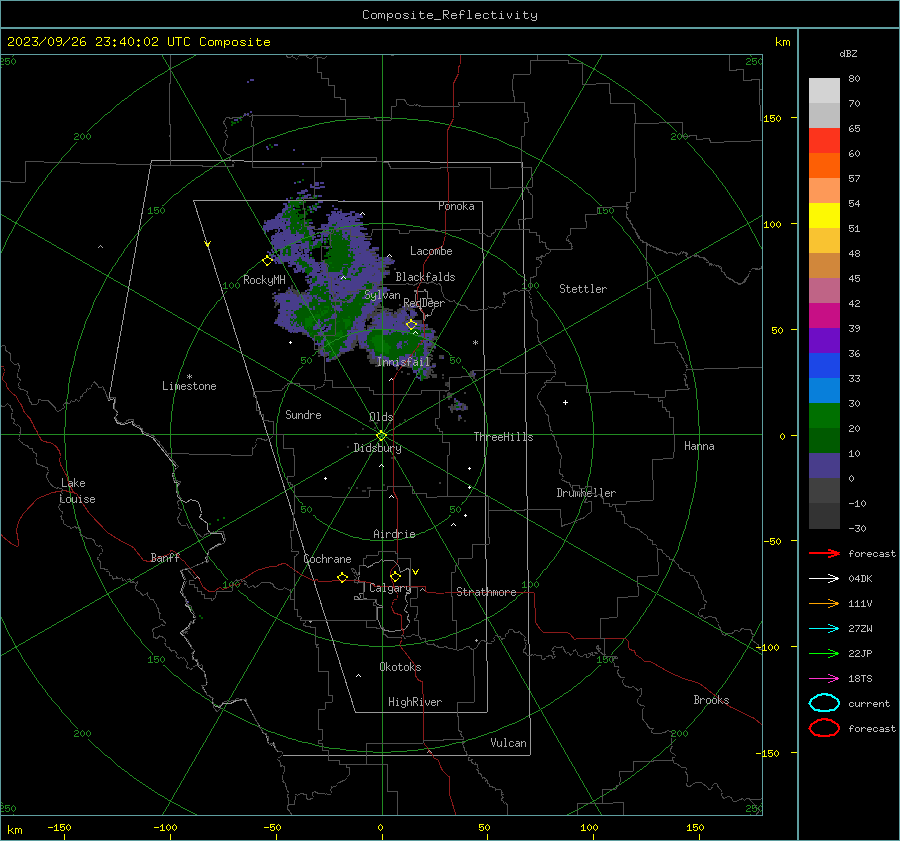The height and width of the screenshot is (841, 900).
Task: Click the HighRiver city label
Action: click(415, 702)
